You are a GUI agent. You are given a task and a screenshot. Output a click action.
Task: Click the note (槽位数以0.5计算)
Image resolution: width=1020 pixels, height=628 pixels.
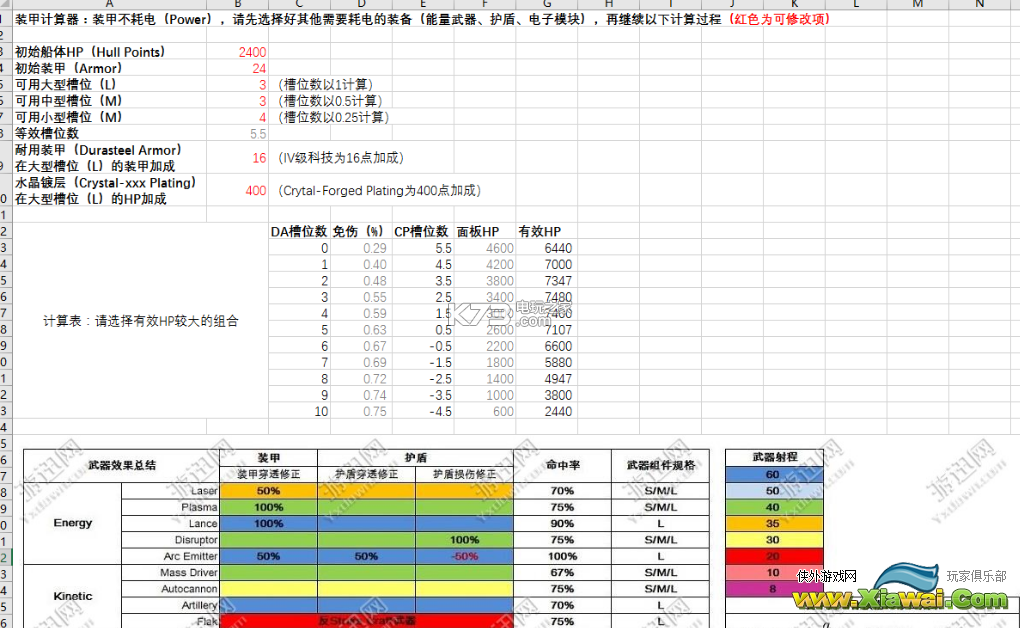pos(330,101)
